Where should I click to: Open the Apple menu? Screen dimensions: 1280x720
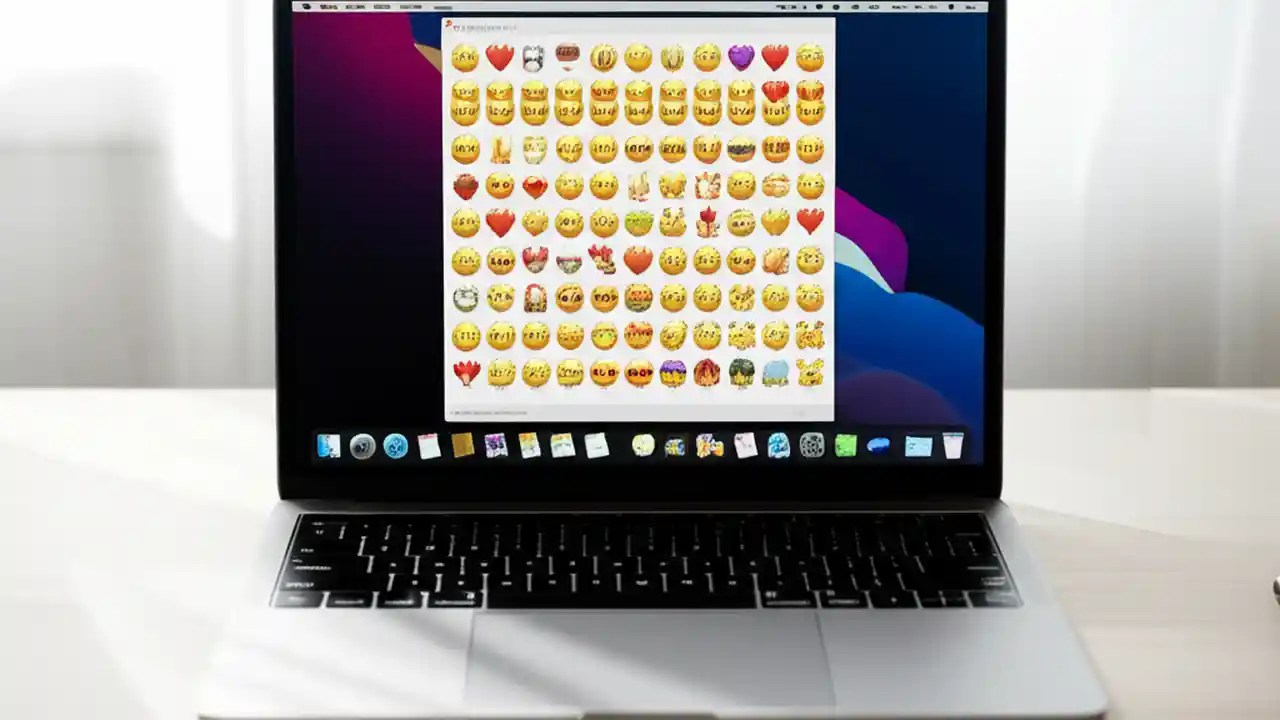(x=308, y=7)
